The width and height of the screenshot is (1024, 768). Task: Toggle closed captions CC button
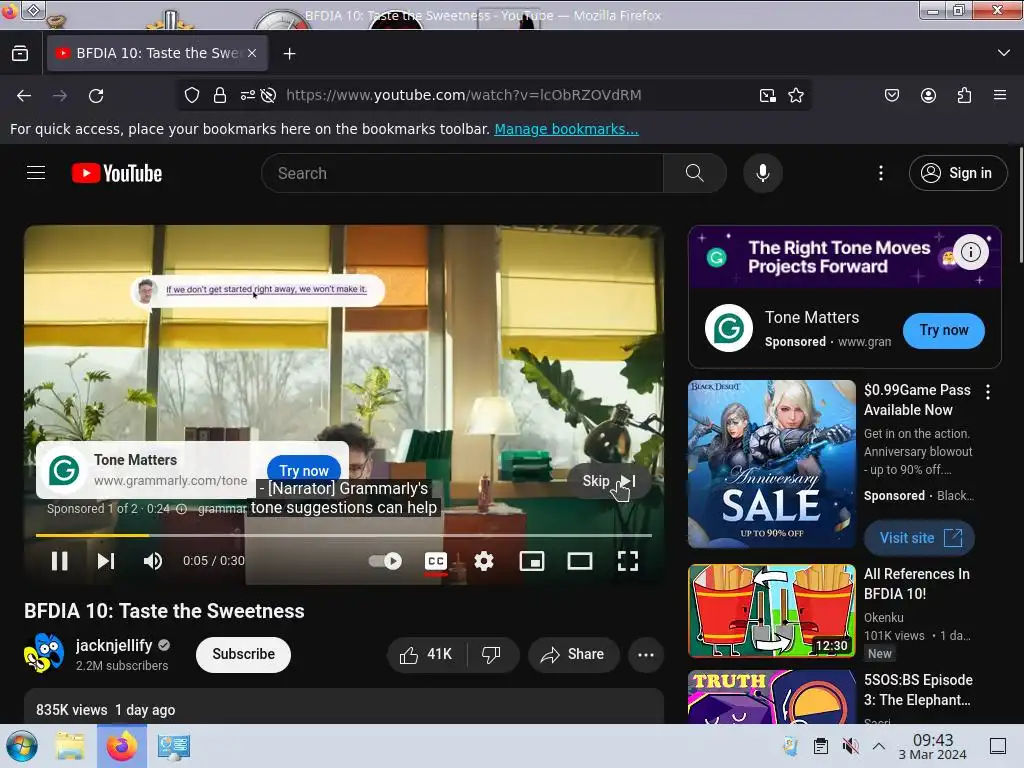tap(436, 561)
